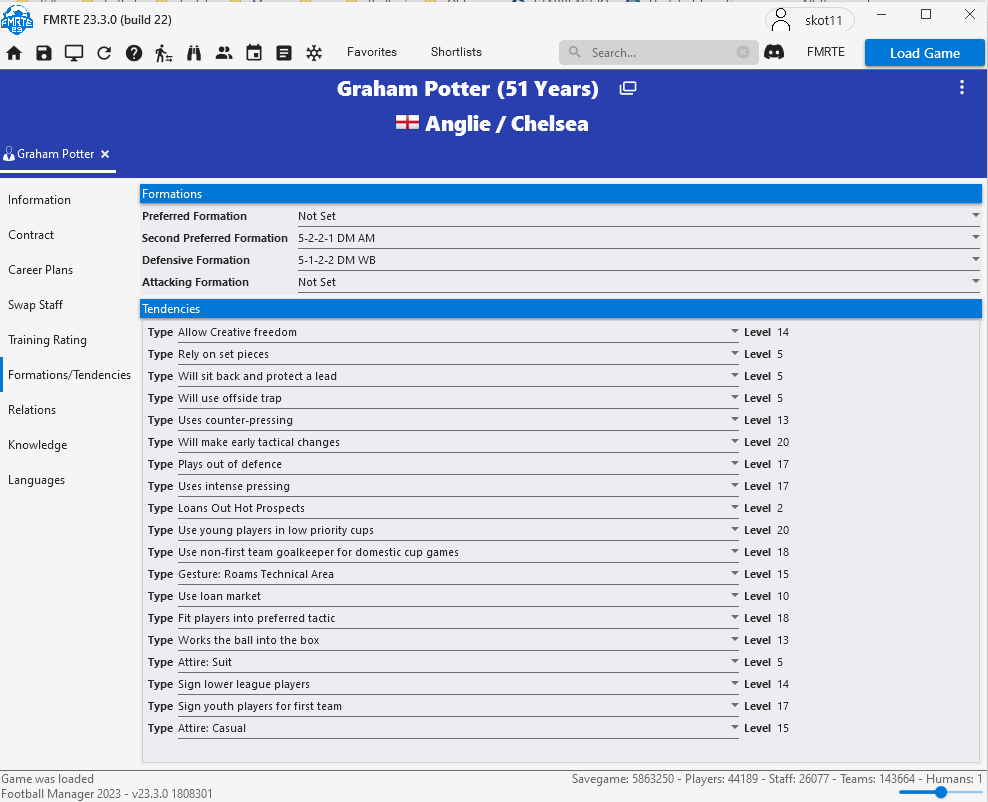The width and height of the screenshot is (988, 802).
Task: Open the Contract section in the sidebar
Action: [x=31, y=234]
